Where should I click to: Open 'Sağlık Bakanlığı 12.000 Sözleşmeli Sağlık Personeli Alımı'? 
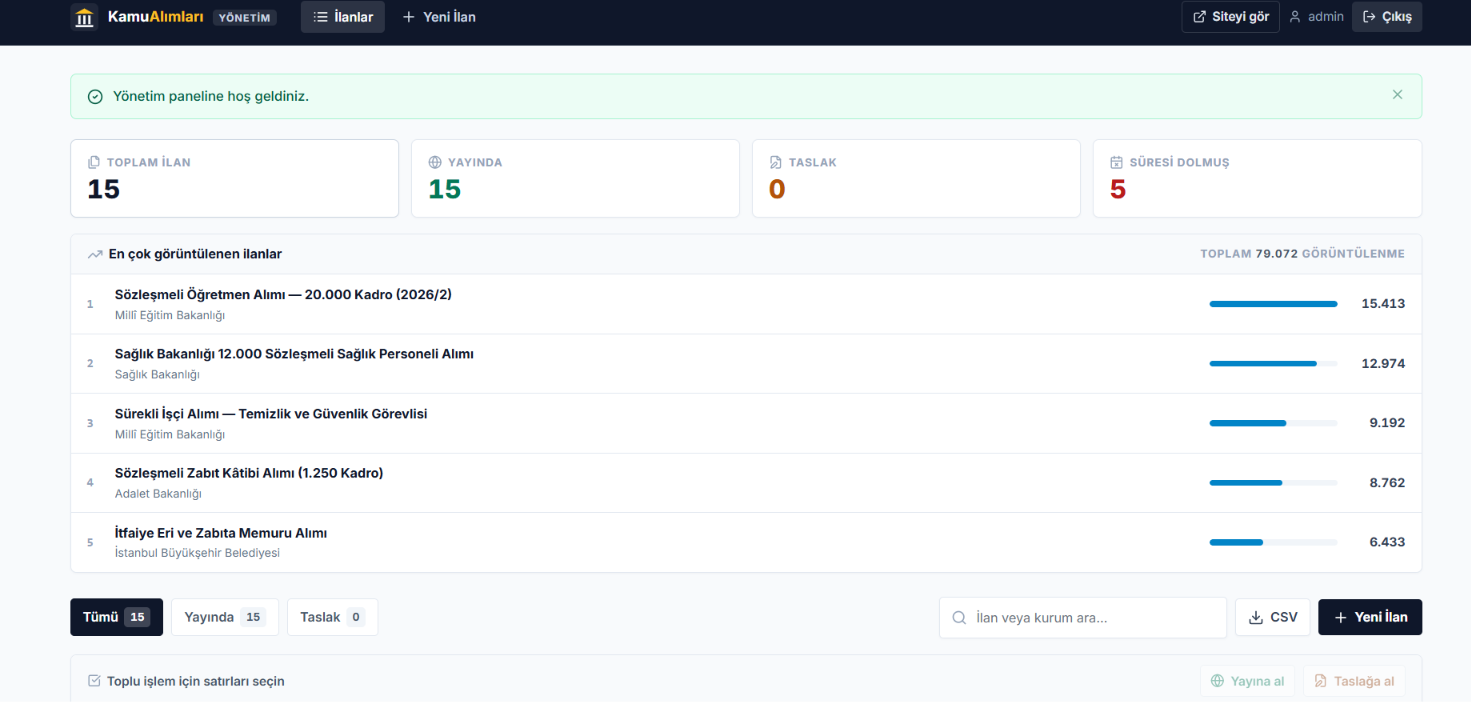pos(294,354)
